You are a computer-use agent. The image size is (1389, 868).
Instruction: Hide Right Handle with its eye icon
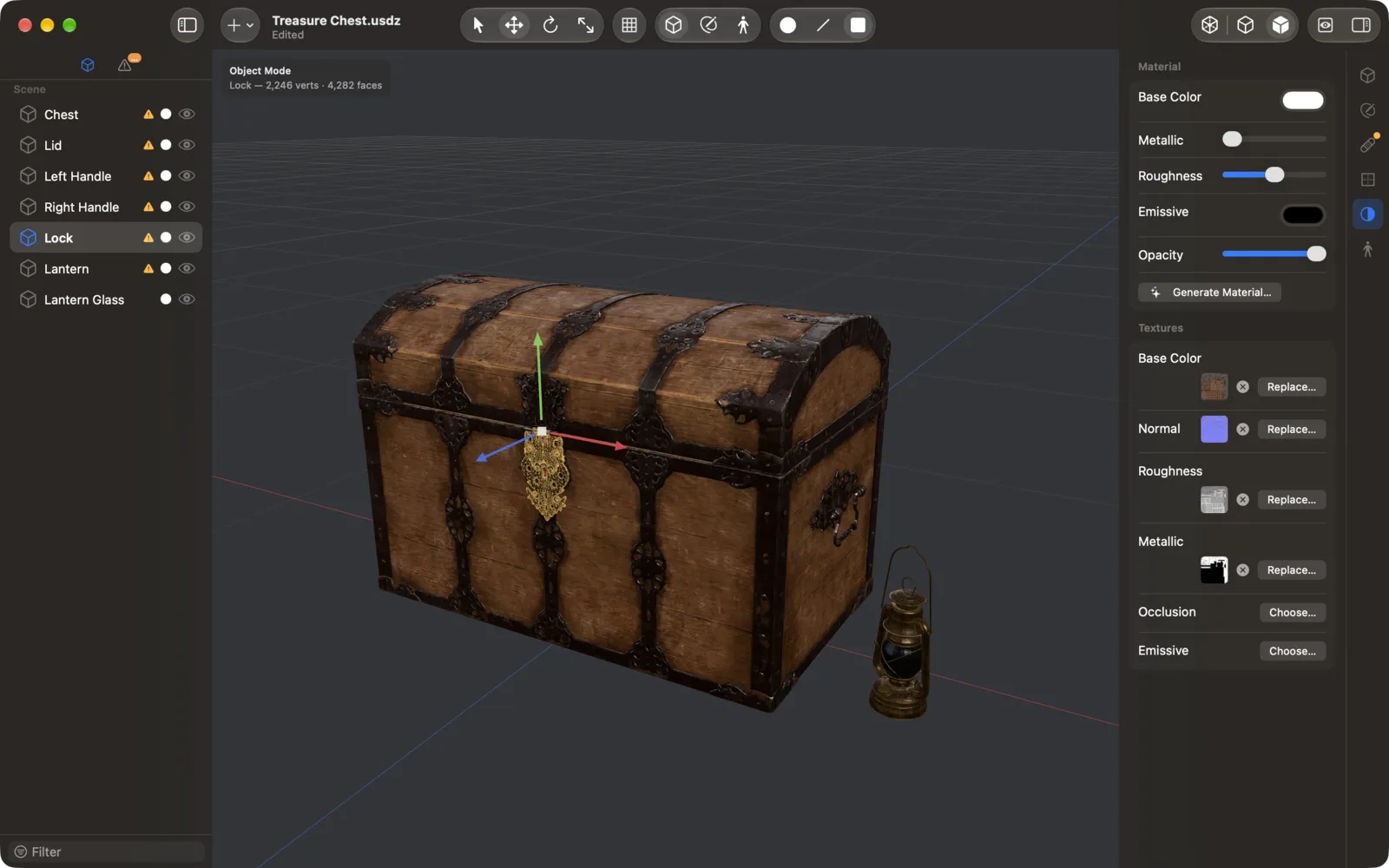tap(187, 207)
